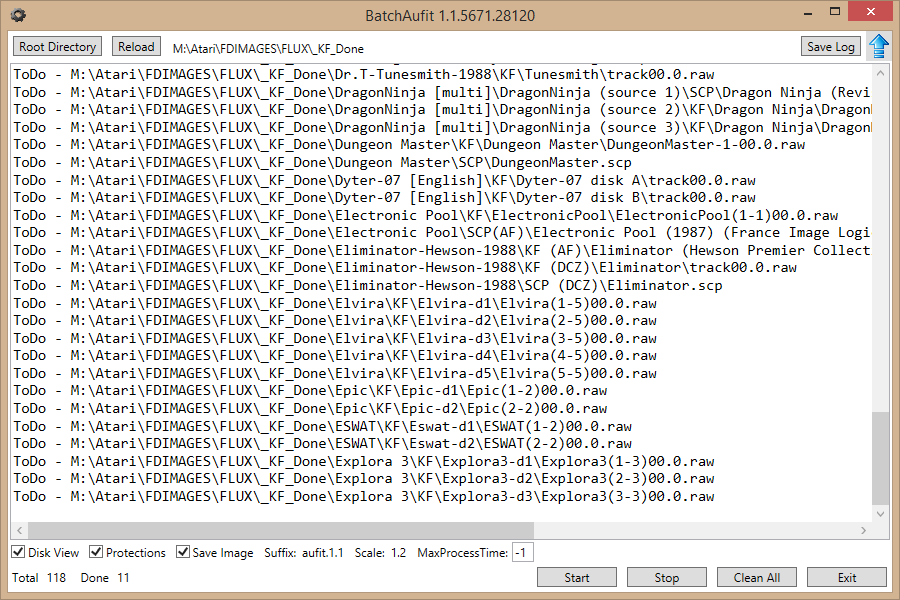This screenshot has width=900, height=600.
Task: Select the Eliminator KF (DCZ) track00.0.raw line
Action: (405, 268)
